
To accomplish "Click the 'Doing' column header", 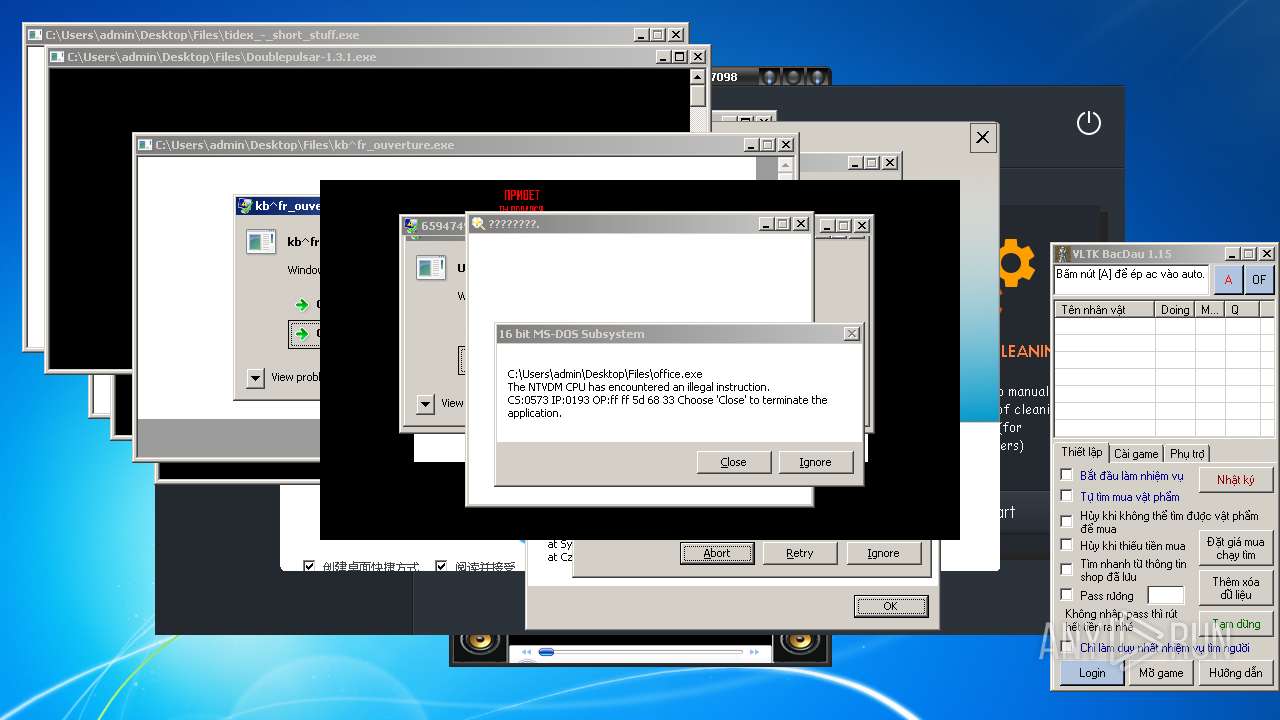I will pos(1175,310).
